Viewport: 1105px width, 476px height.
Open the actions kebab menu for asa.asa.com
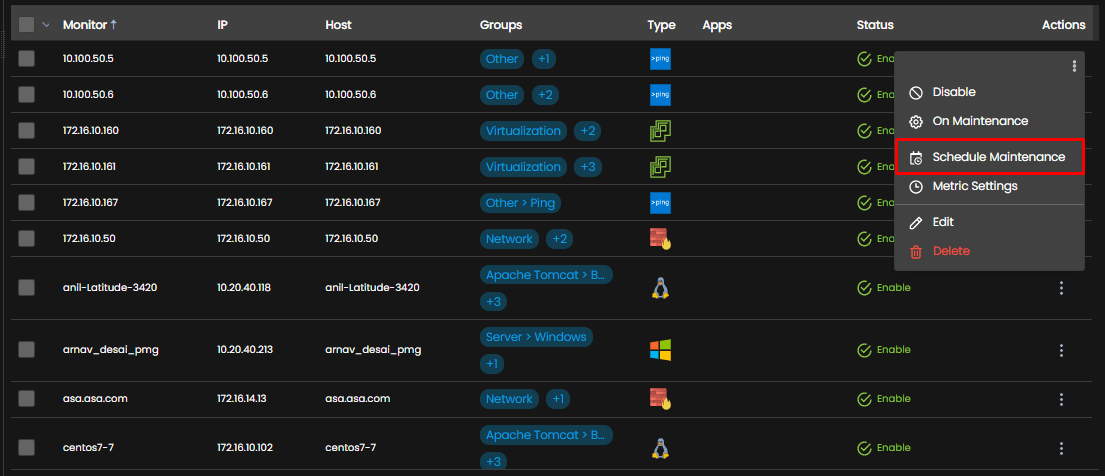pos(1061,399)
